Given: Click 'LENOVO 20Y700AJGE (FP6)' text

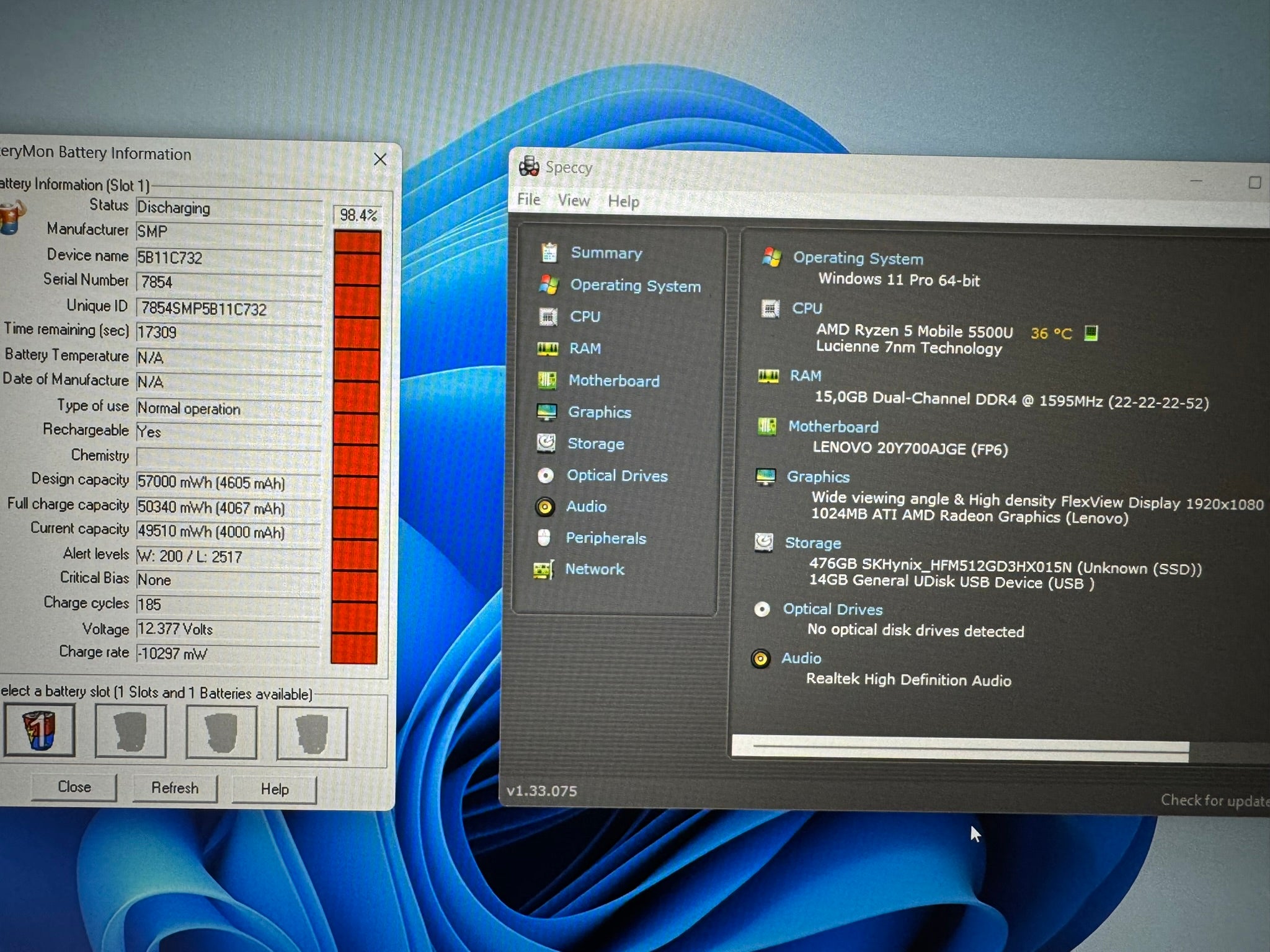Looking at the screenshot, I should (x=910, y=447).
